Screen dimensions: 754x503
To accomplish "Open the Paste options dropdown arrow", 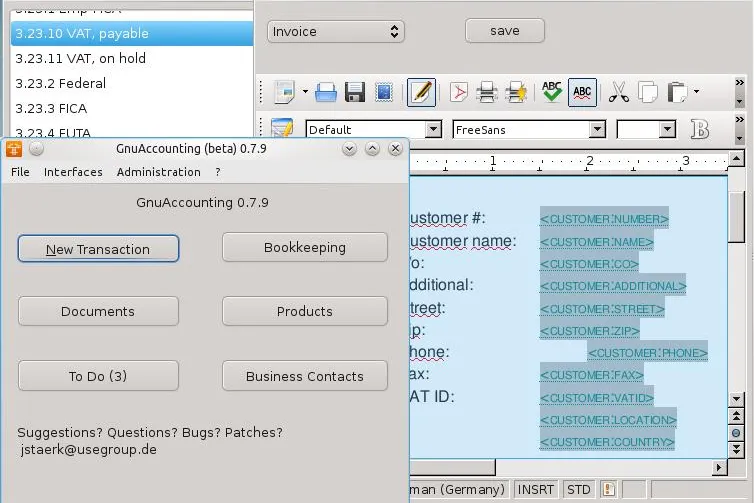I will pyautogui.click(x=696, y=91).
